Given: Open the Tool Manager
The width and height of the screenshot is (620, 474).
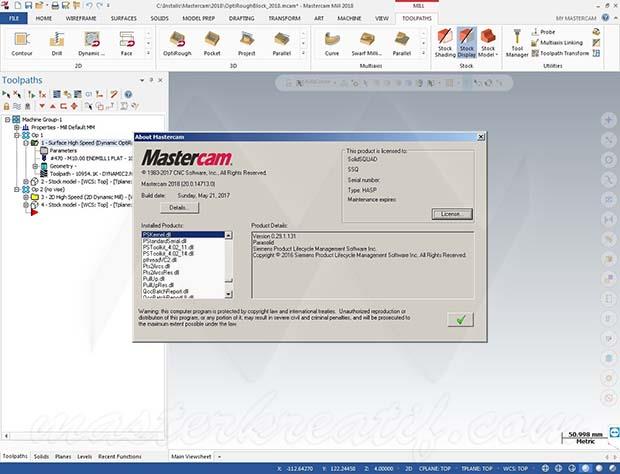Looking at the screenshot, I should click(x=517, y=43).
